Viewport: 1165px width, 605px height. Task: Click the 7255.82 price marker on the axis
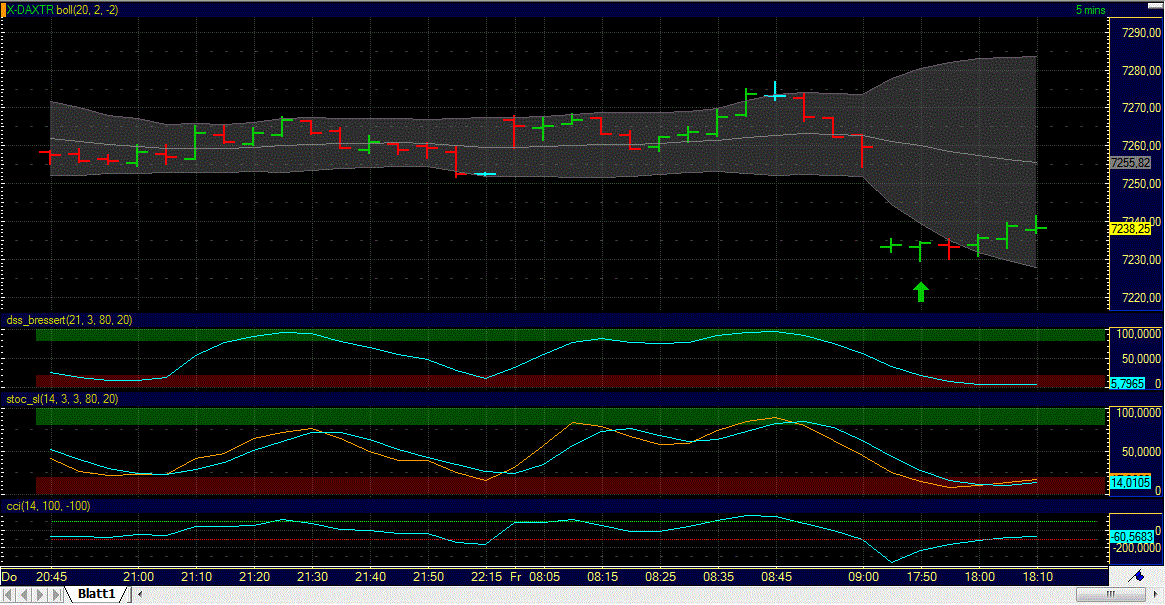[x=1131, y=162]
